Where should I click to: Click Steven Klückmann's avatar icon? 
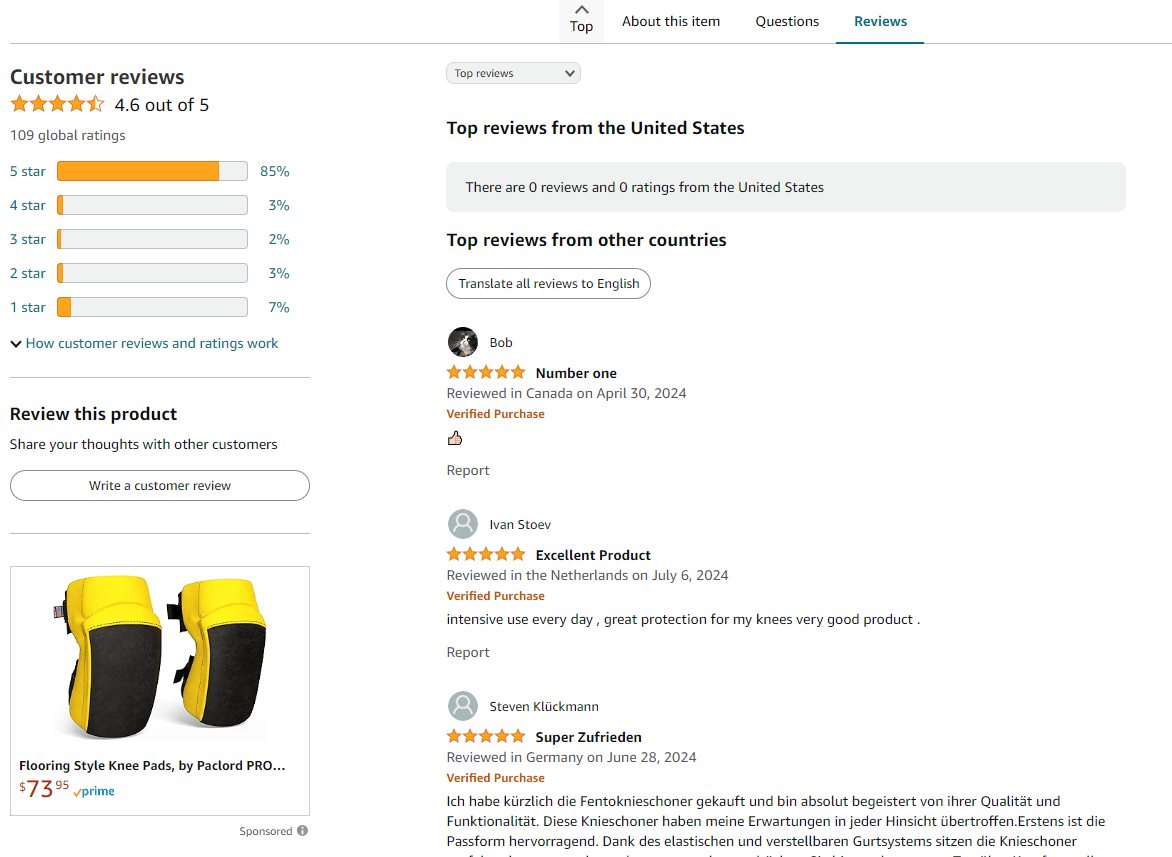coord(463,706)
